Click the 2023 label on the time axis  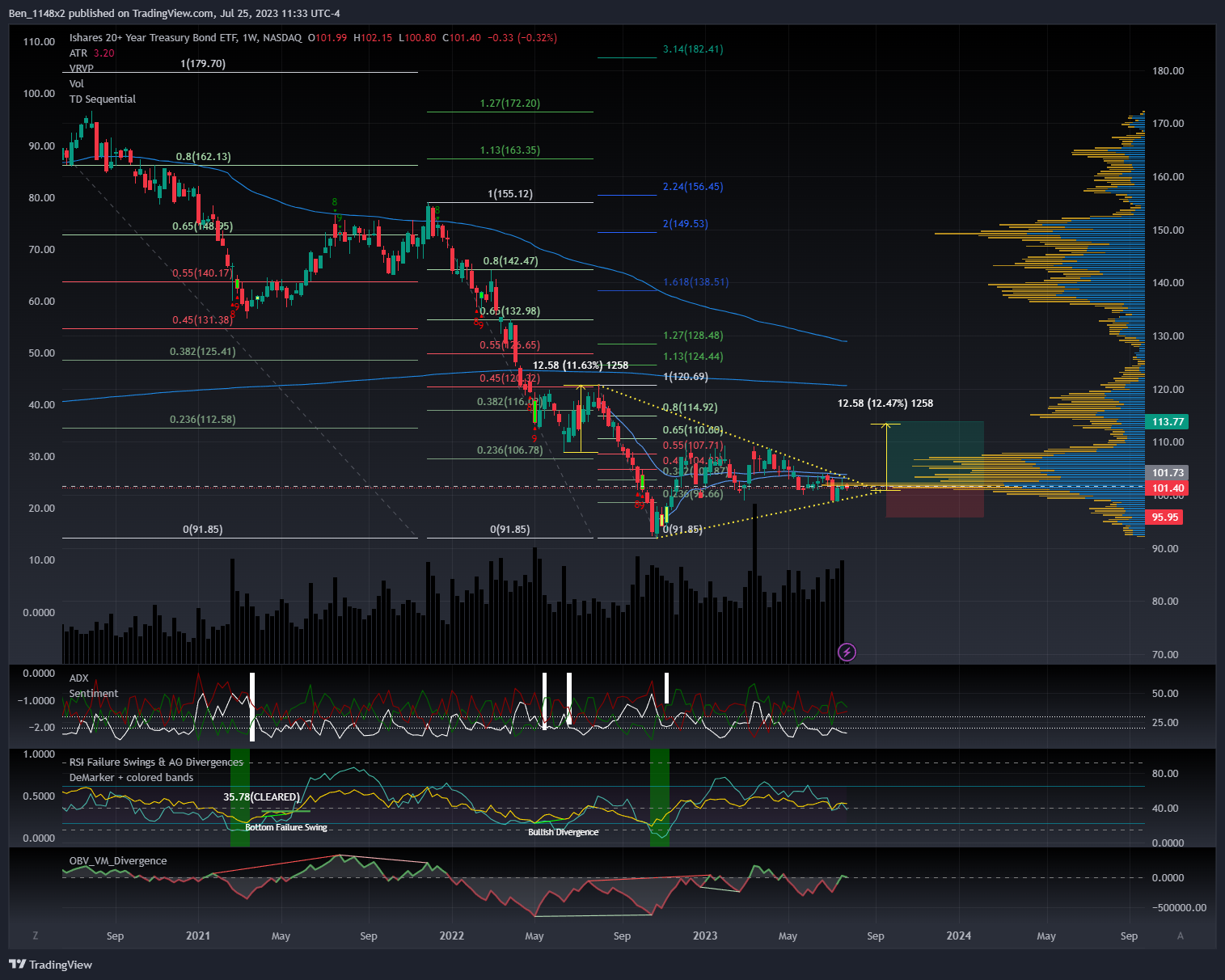pos(705,936)
